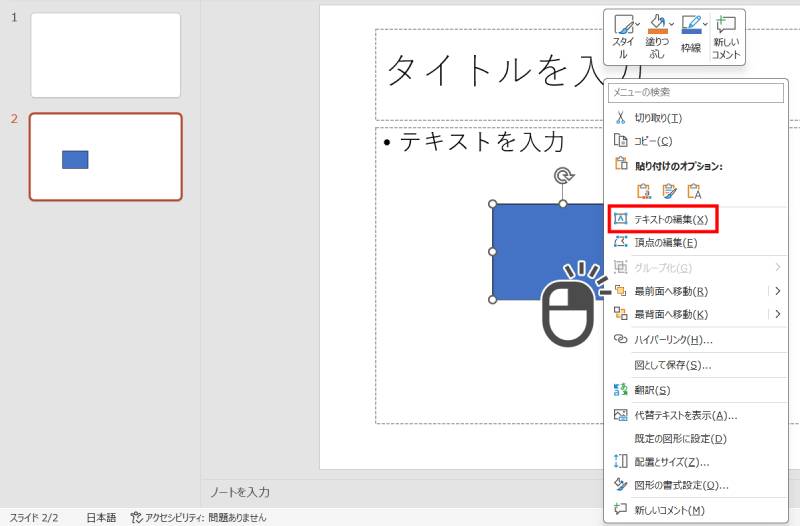The image size is (800, 526).
Task: Paste keeping source formatting icon
Action: pyautogui.click(x=669, y=191)
